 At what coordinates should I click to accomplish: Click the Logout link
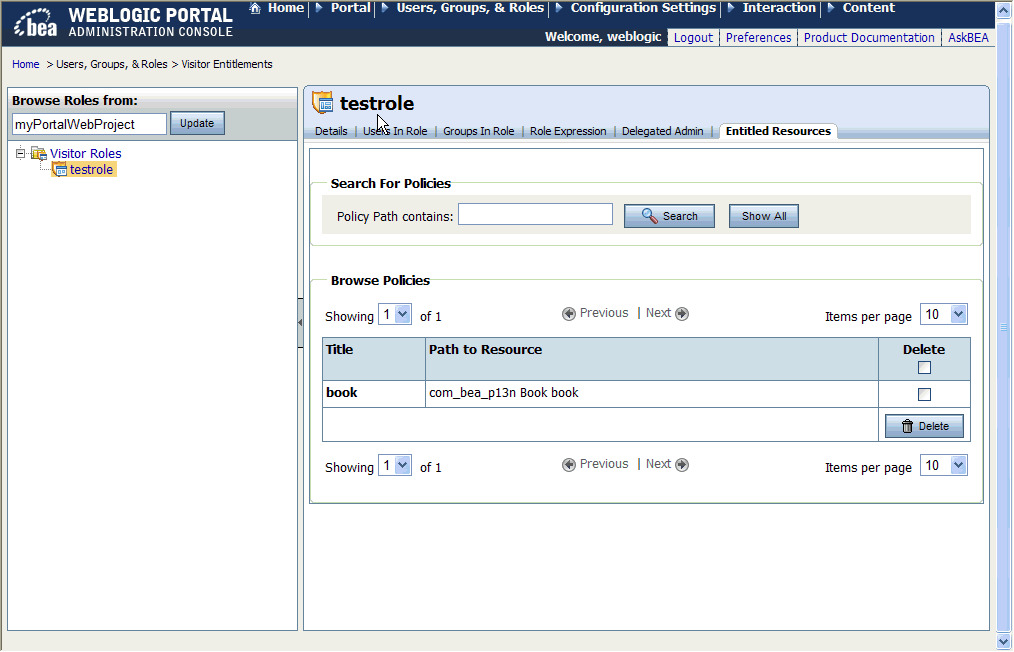click(693, 38)
